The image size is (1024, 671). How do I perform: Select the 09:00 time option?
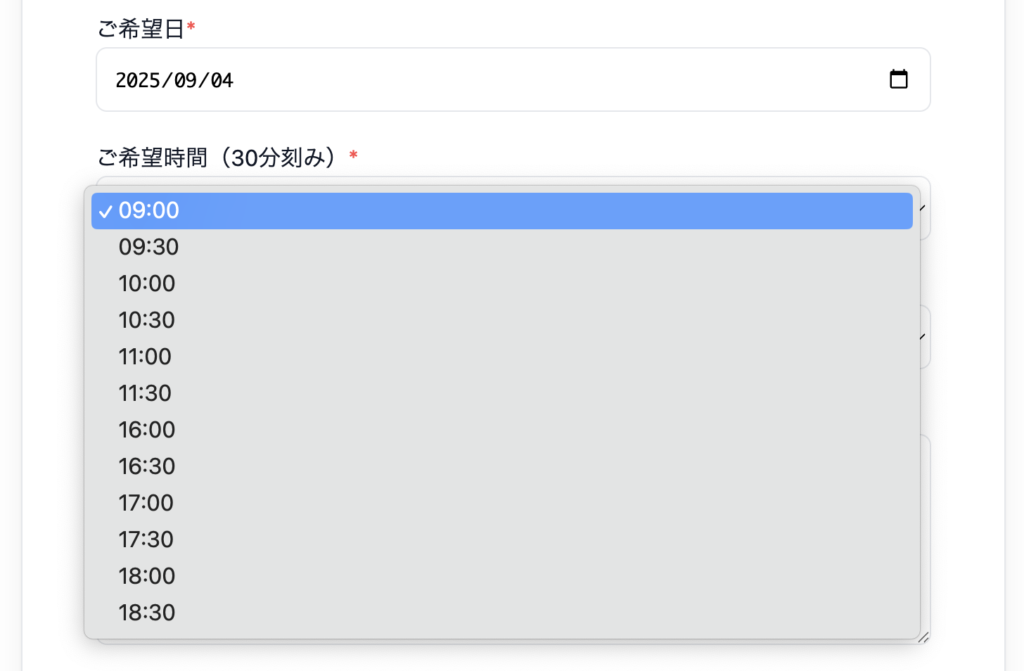coord(502,210)
